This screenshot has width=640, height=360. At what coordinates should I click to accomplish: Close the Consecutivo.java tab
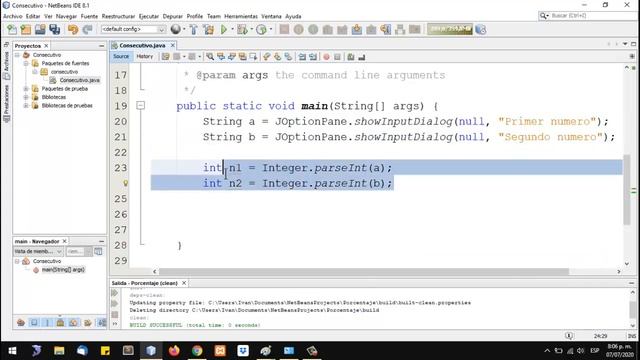[173, 45]
